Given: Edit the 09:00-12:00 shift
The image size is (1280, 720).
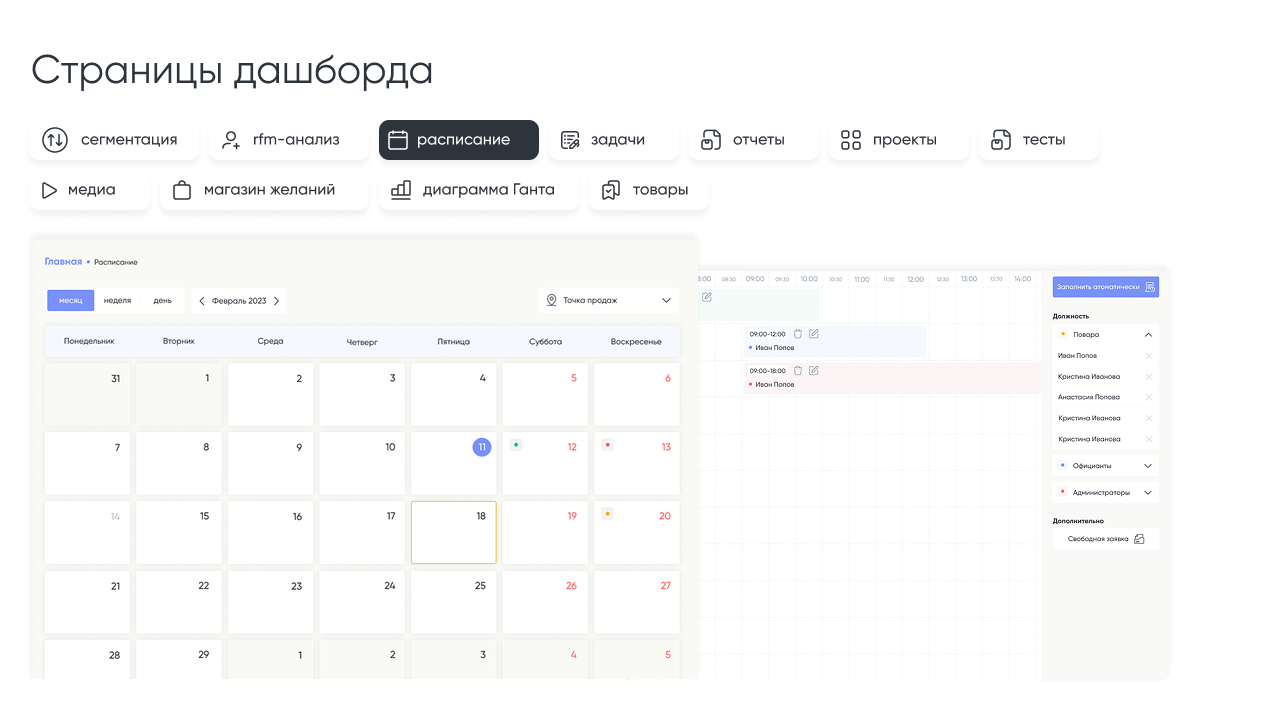Looking at the screenshot, I should point(814,334).
